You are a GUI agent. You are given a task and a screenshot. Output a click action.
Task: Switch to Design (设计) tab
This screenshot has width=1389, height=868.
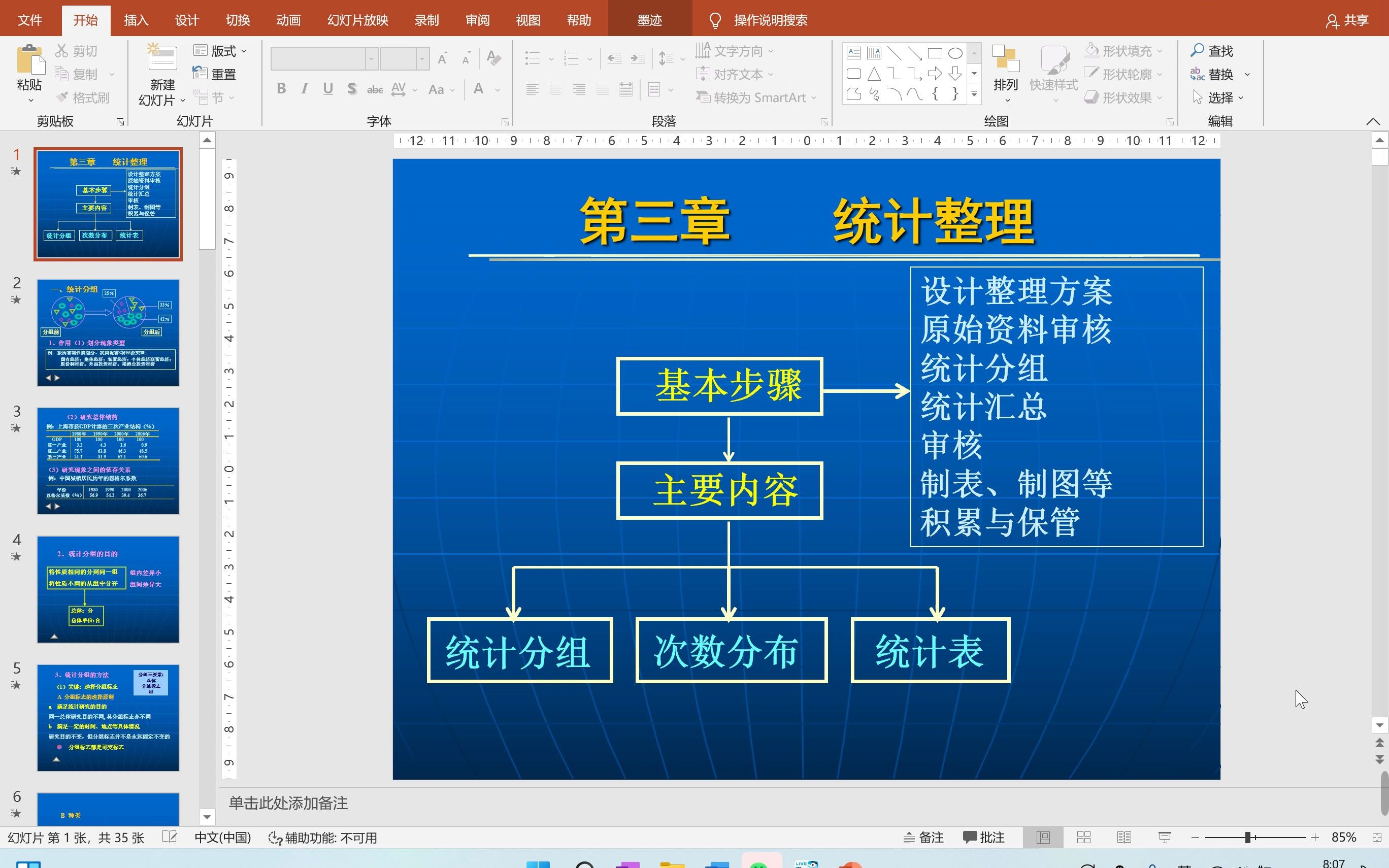(x=186, y=20)
